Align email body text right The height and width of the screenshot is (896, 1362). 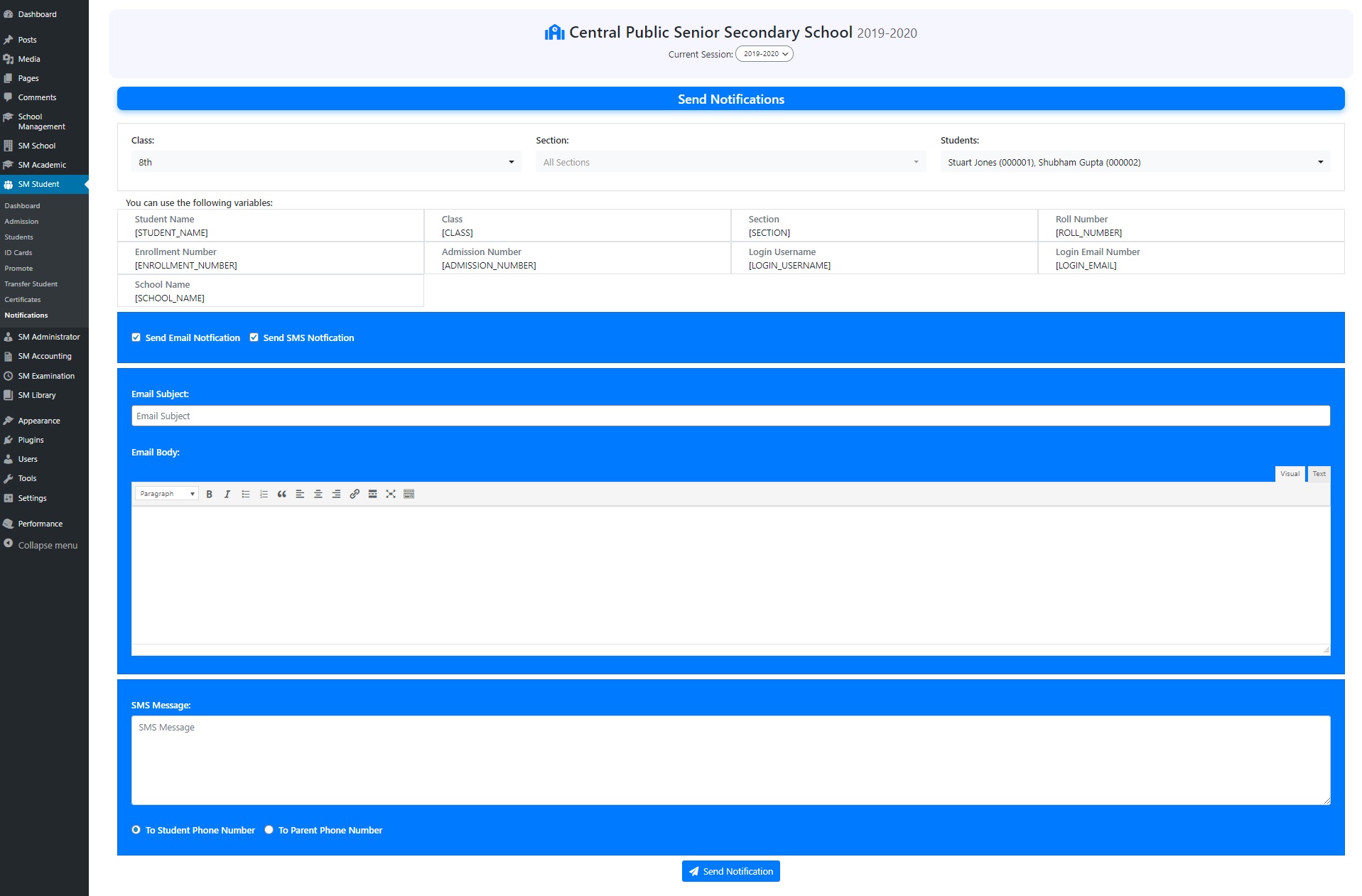point(336,494)
